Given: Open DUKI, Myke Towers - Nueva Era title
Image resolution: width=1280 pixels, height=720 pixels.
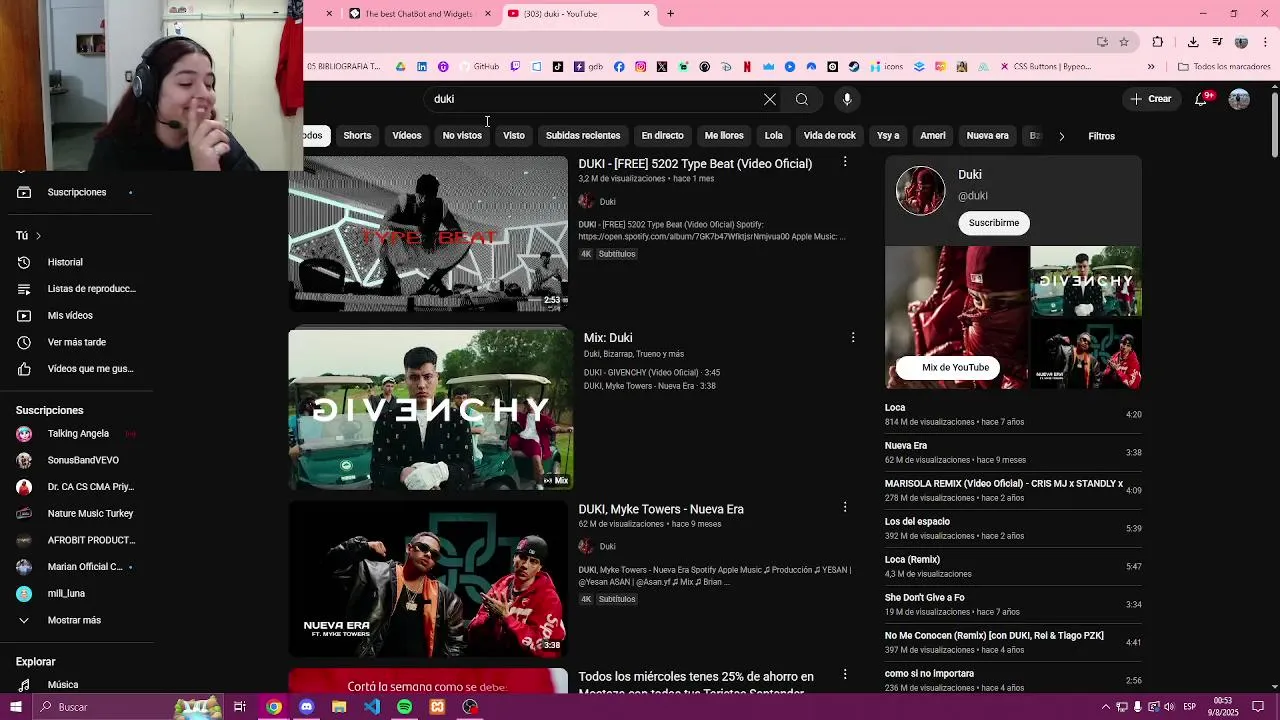Looking at the screenshot, I should [661, 509].
